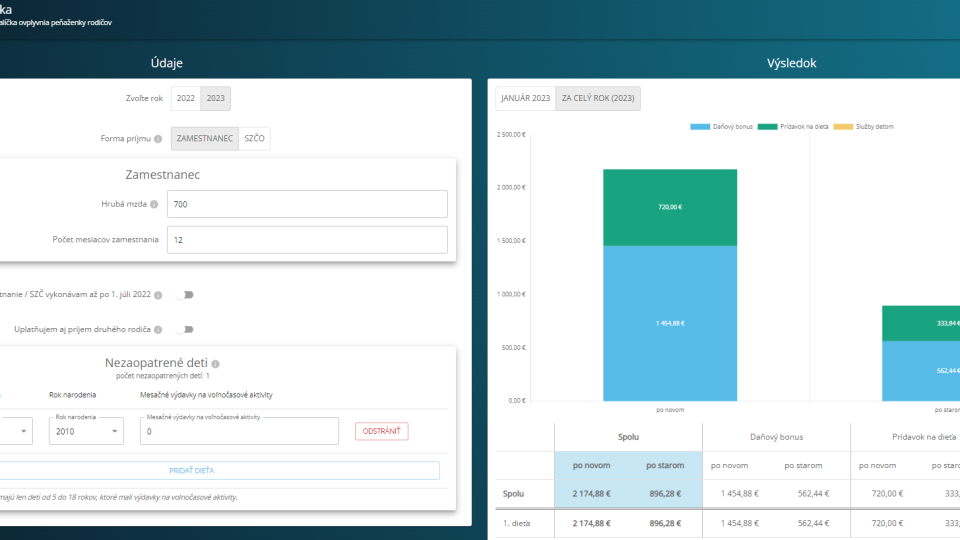Select year 2022
960x540 pixels.
(186, 98)
